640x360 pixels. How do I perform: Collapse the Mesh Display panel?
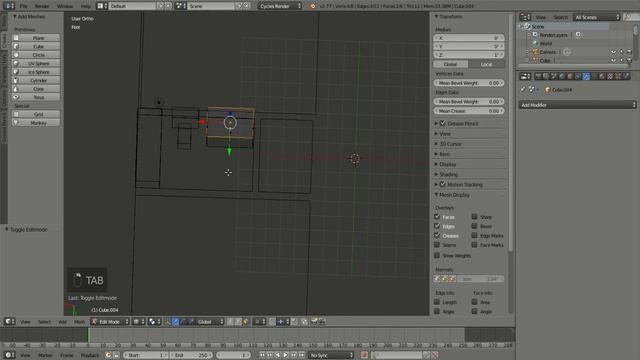(x=454, y=195)
